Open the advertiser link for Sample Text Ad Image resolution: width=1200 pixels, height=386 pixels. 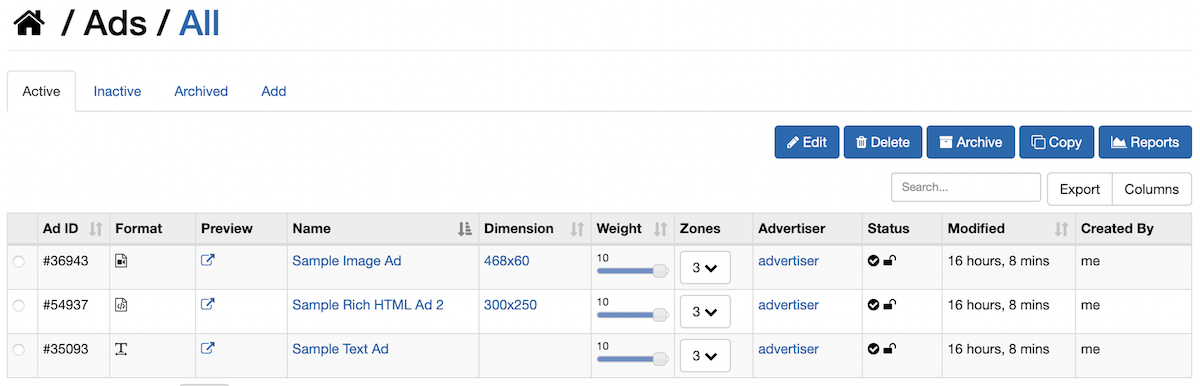(788, 349)
